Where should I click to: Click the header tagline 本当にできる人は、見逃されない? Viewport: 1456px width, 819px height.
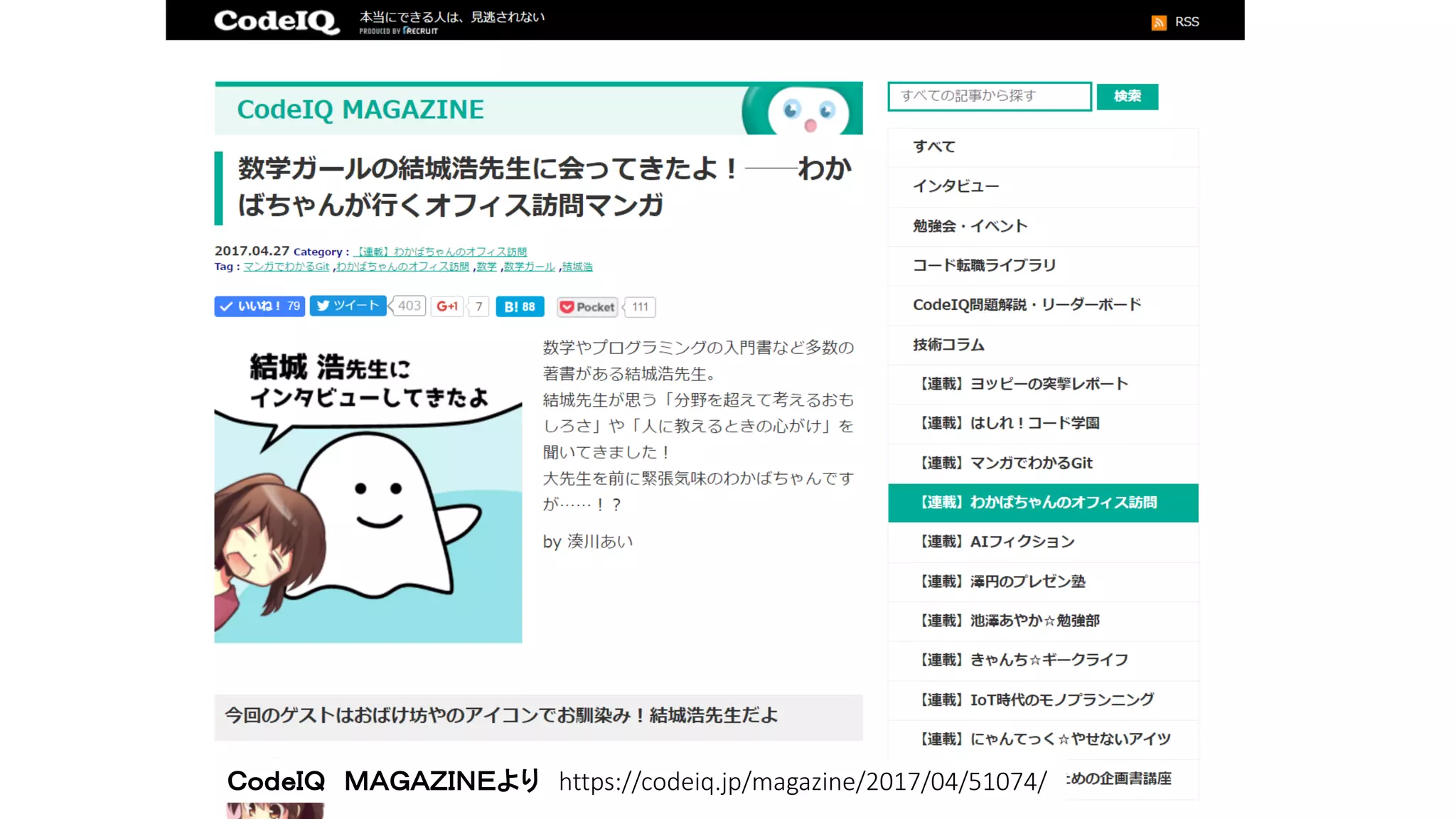coord(452,17)
